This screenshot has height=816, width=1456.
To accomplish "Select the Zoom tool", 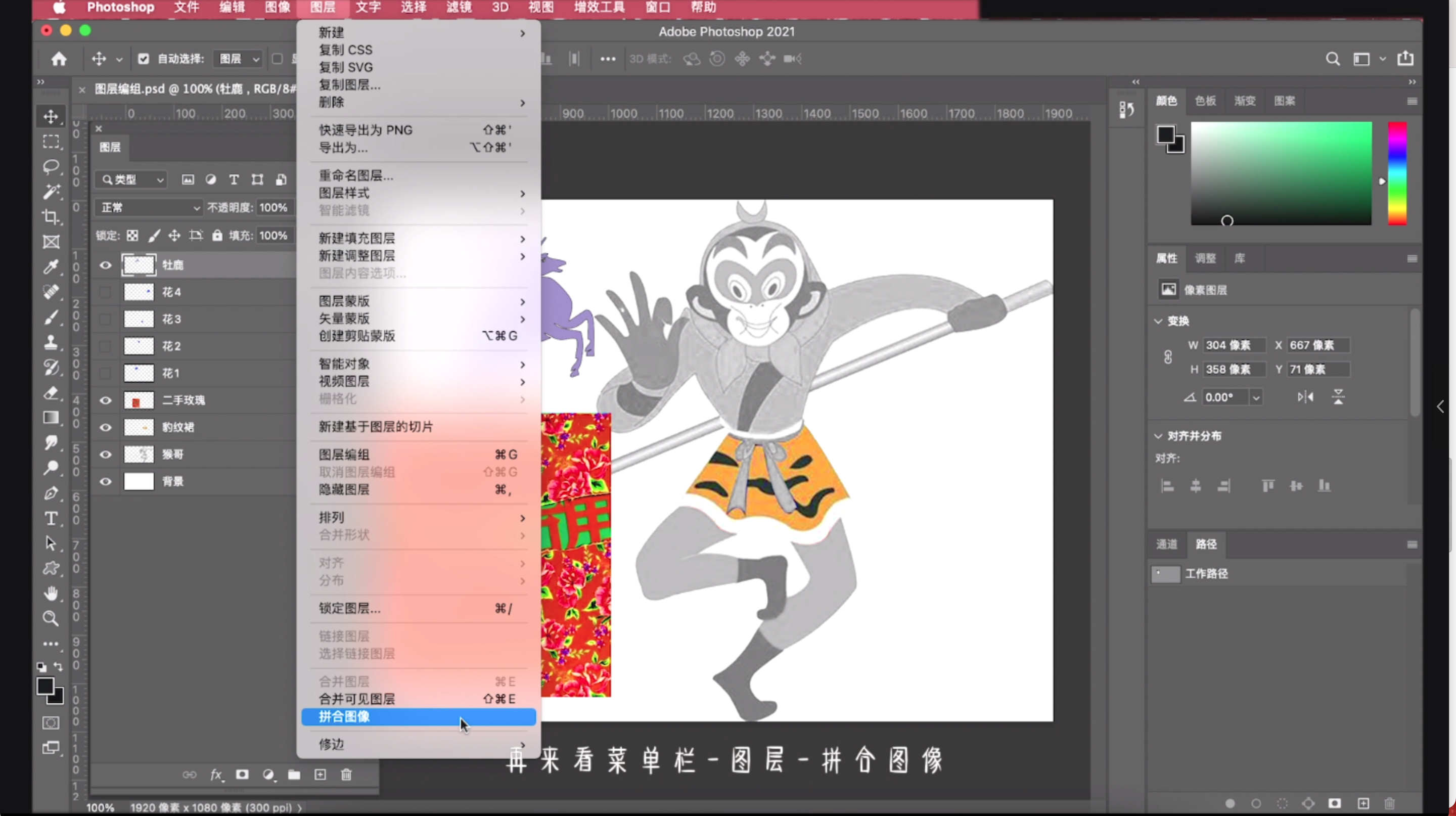I will pyautogui.click(x=51, y=619).
